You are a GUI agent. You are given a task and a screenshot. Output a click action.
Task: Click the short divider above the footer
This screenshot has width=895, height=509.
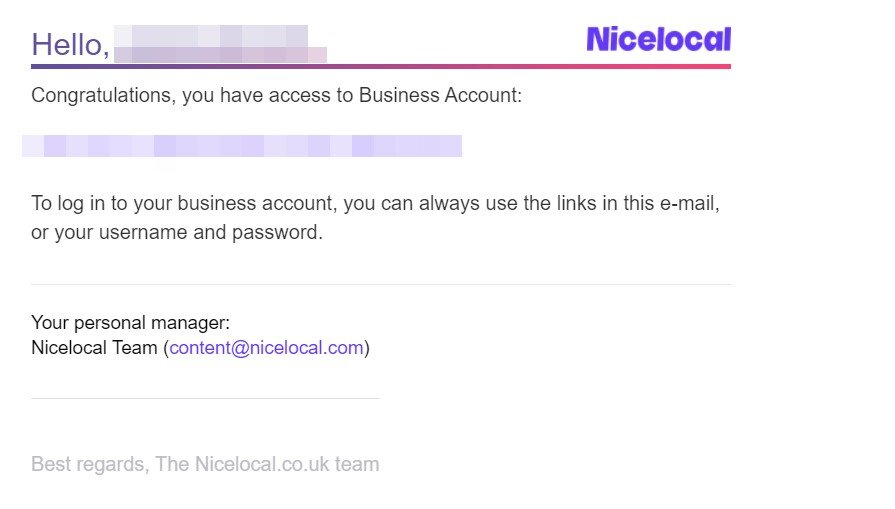click(205, 398)
